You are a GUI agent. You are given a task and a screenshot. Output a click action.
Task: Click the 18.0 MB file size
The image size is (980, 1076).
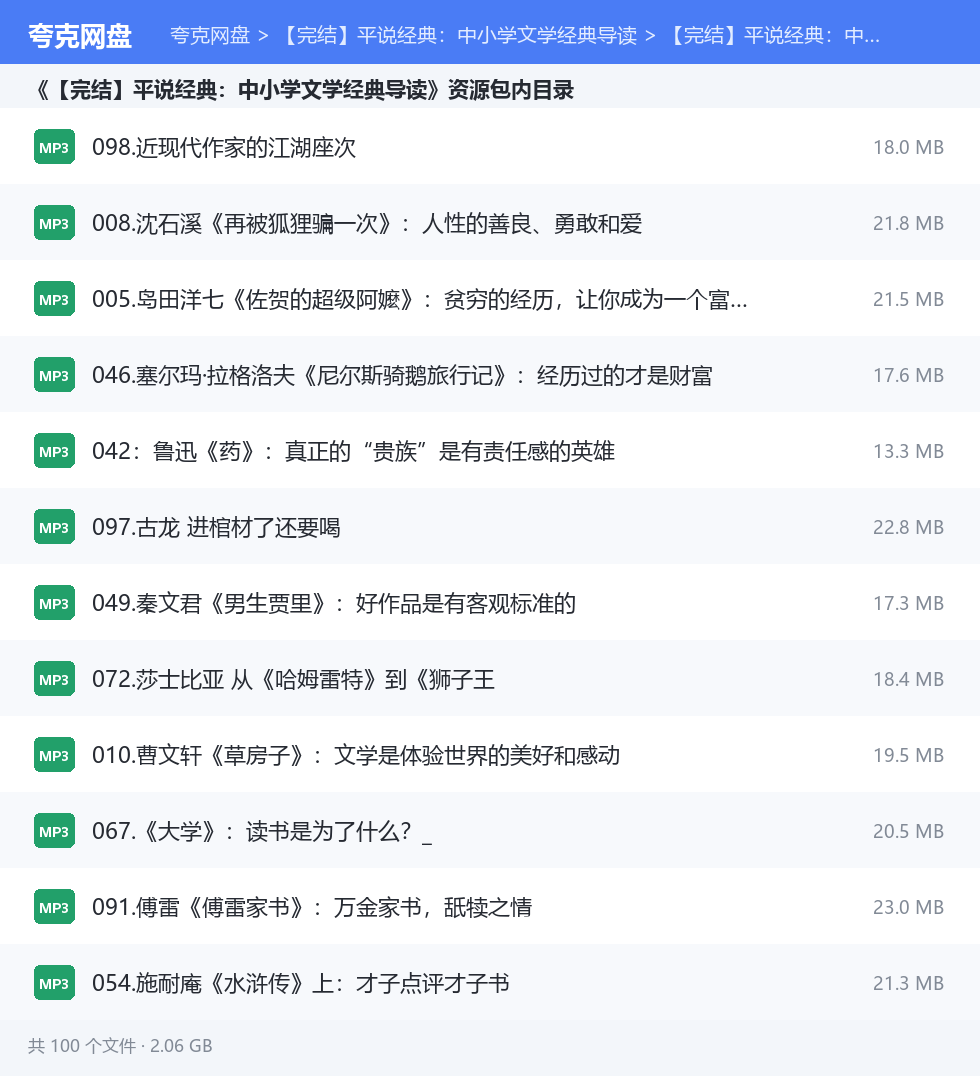coord(908,147)
